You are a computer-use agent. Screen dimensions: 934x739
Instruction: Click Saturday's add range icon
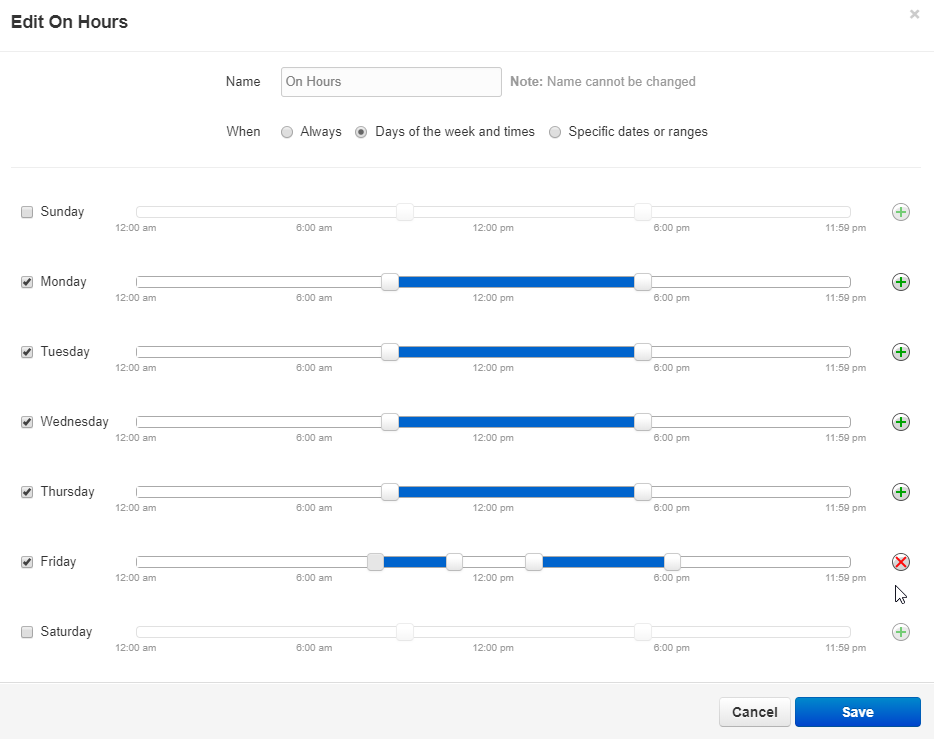pos(900,632)
